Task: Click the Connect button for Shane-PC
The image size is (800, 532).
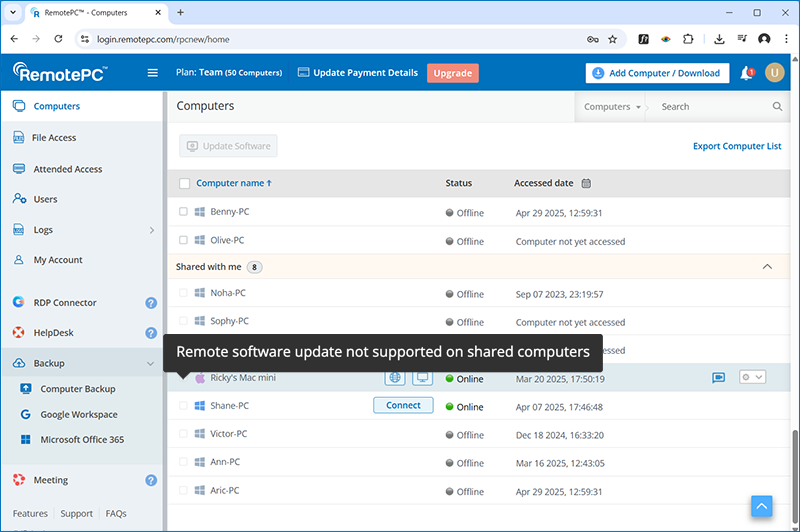Action: (x=403, y=405)
